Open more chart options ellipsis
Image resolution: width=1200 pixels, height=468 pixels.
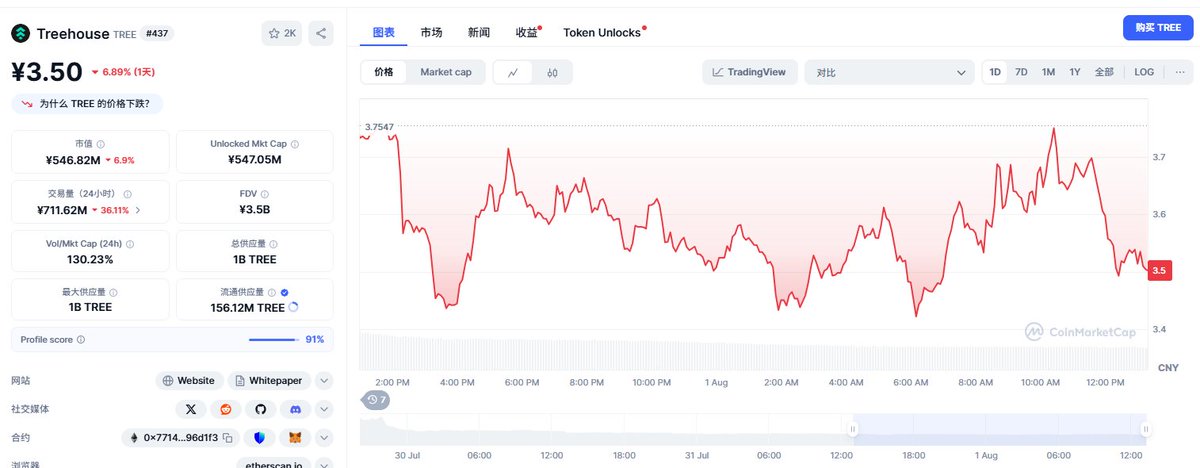(x=1180, y=72)
